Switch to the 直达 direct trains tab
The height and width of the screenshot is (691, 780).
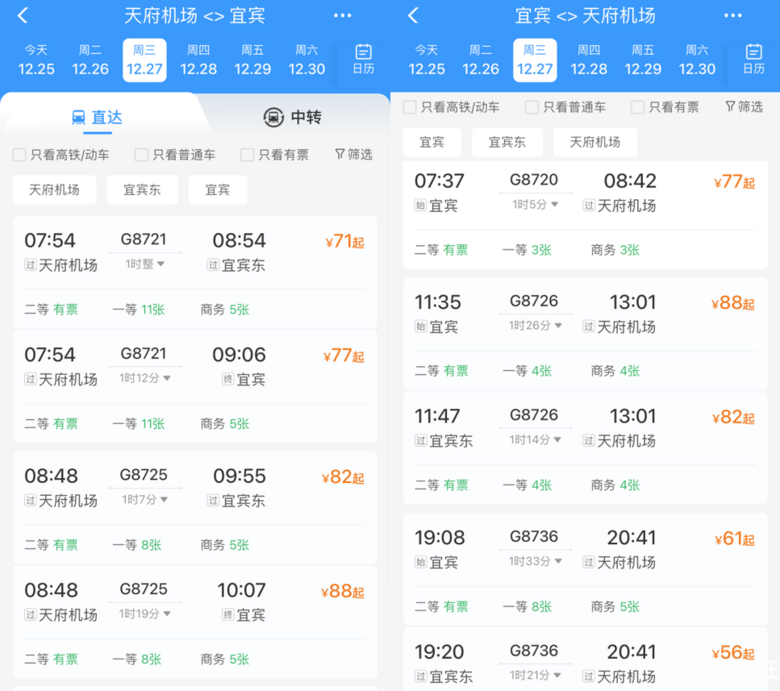pyautogui.click(x=97, y=117)
